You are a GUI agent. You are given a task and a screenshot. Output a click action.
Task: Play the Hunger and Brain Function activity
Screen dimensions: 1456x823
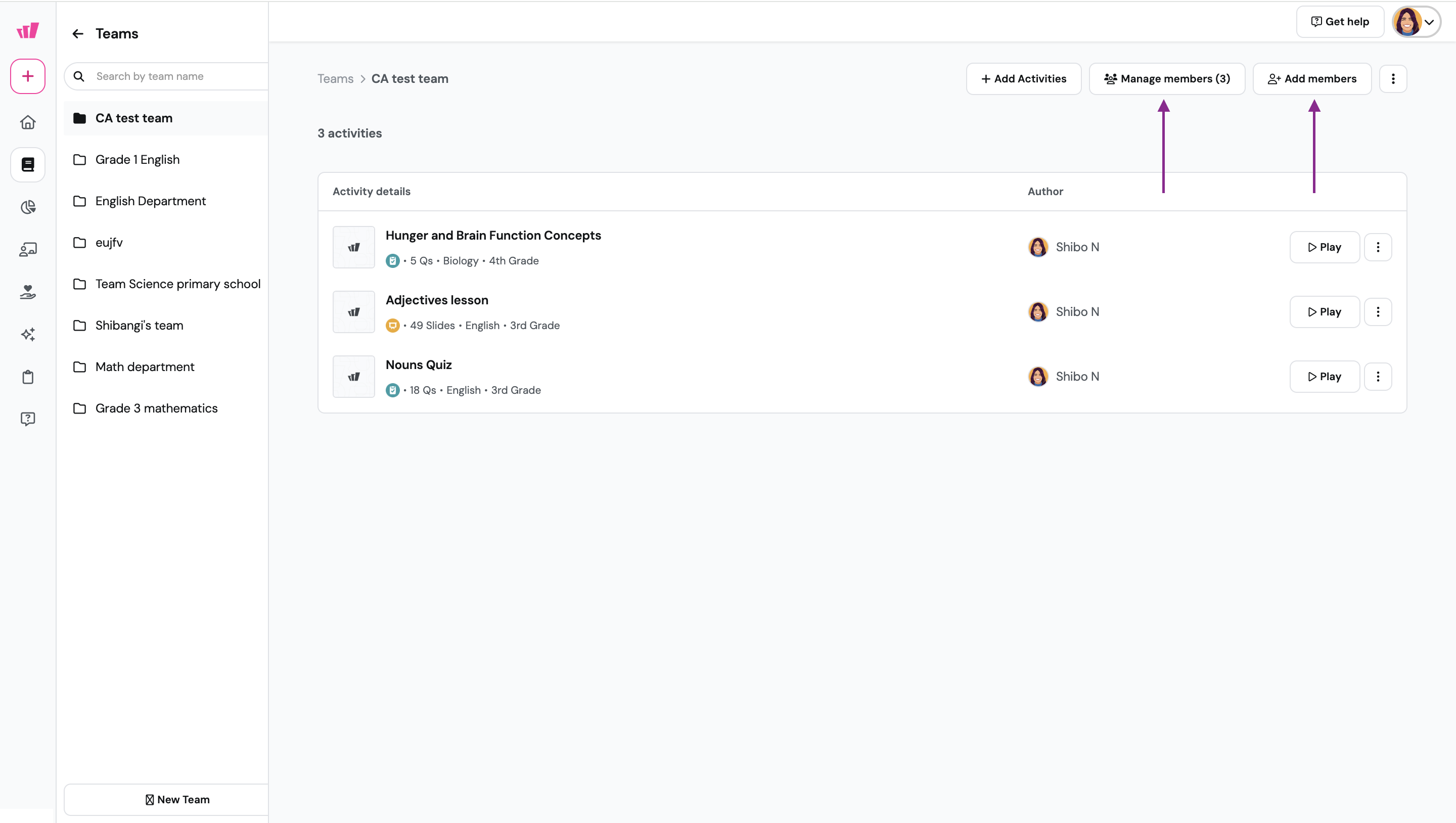1325,247
